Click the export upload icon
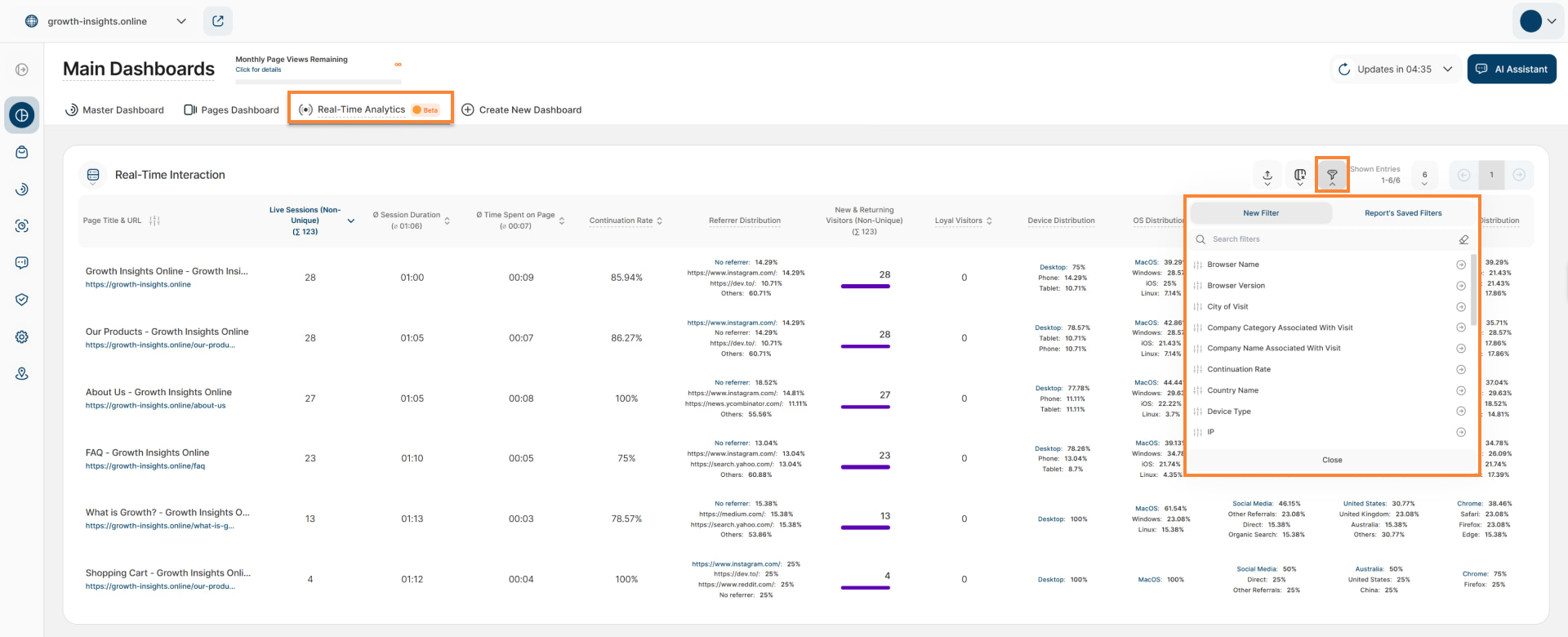The height and width of the screenshot is (637, 1568). tap(1267, 175)
